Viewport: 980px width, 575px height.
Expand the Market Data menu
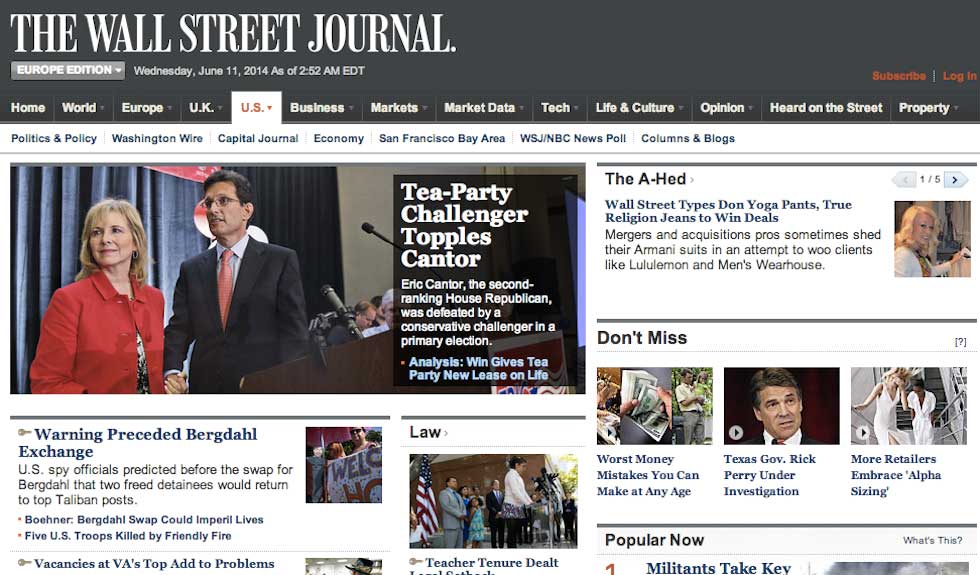[x=484, y=108]
